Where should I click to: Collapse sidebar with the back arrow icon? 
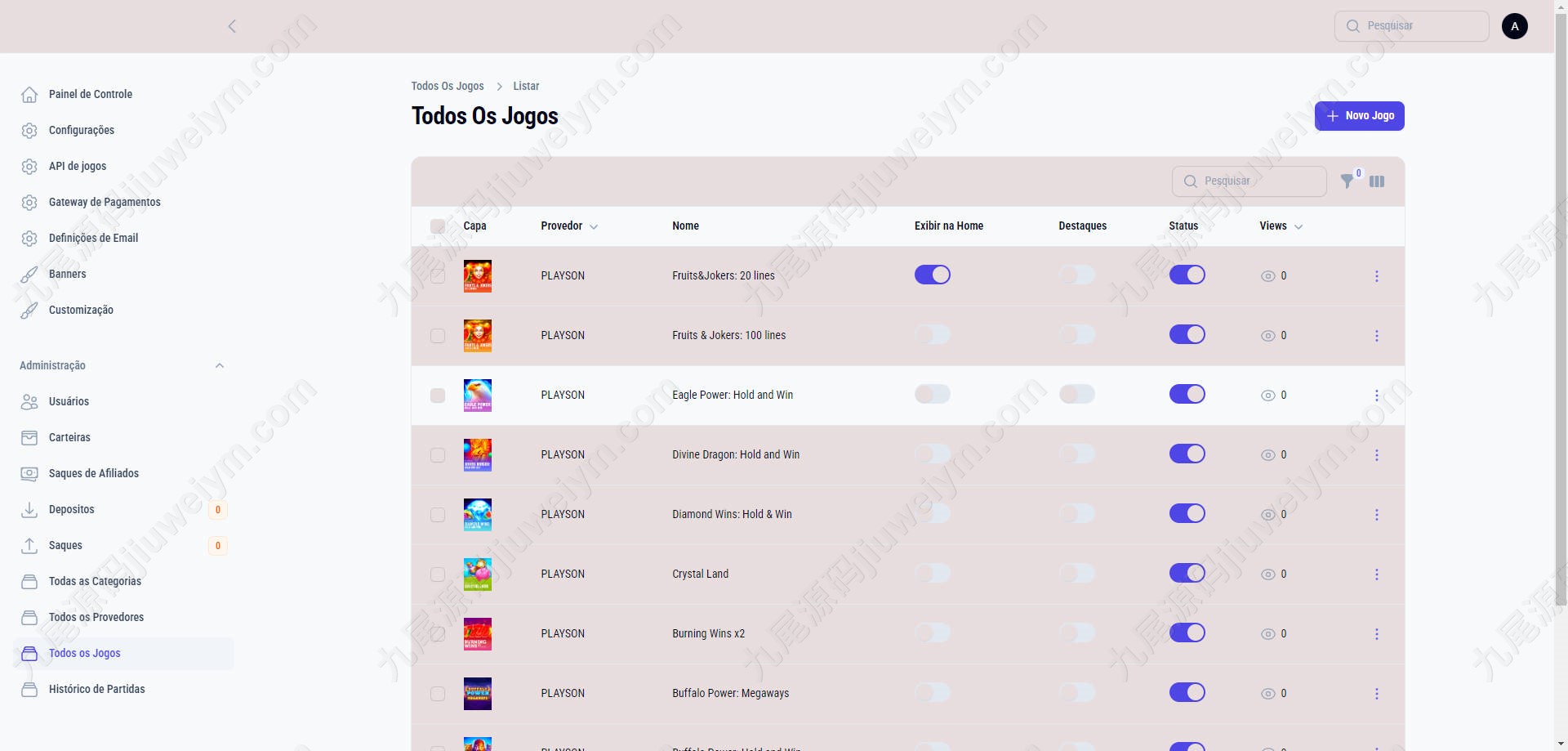point(232,26)
